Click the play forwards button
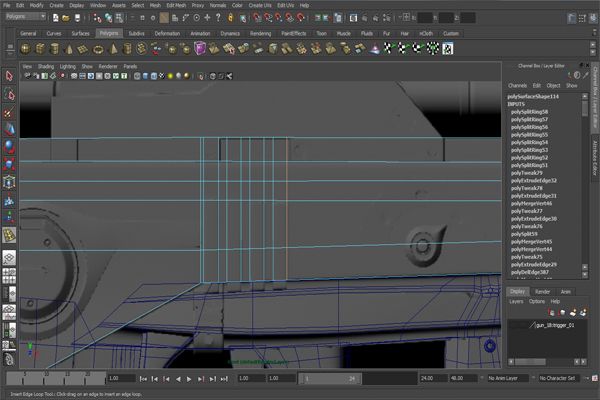 coord(189,379)
